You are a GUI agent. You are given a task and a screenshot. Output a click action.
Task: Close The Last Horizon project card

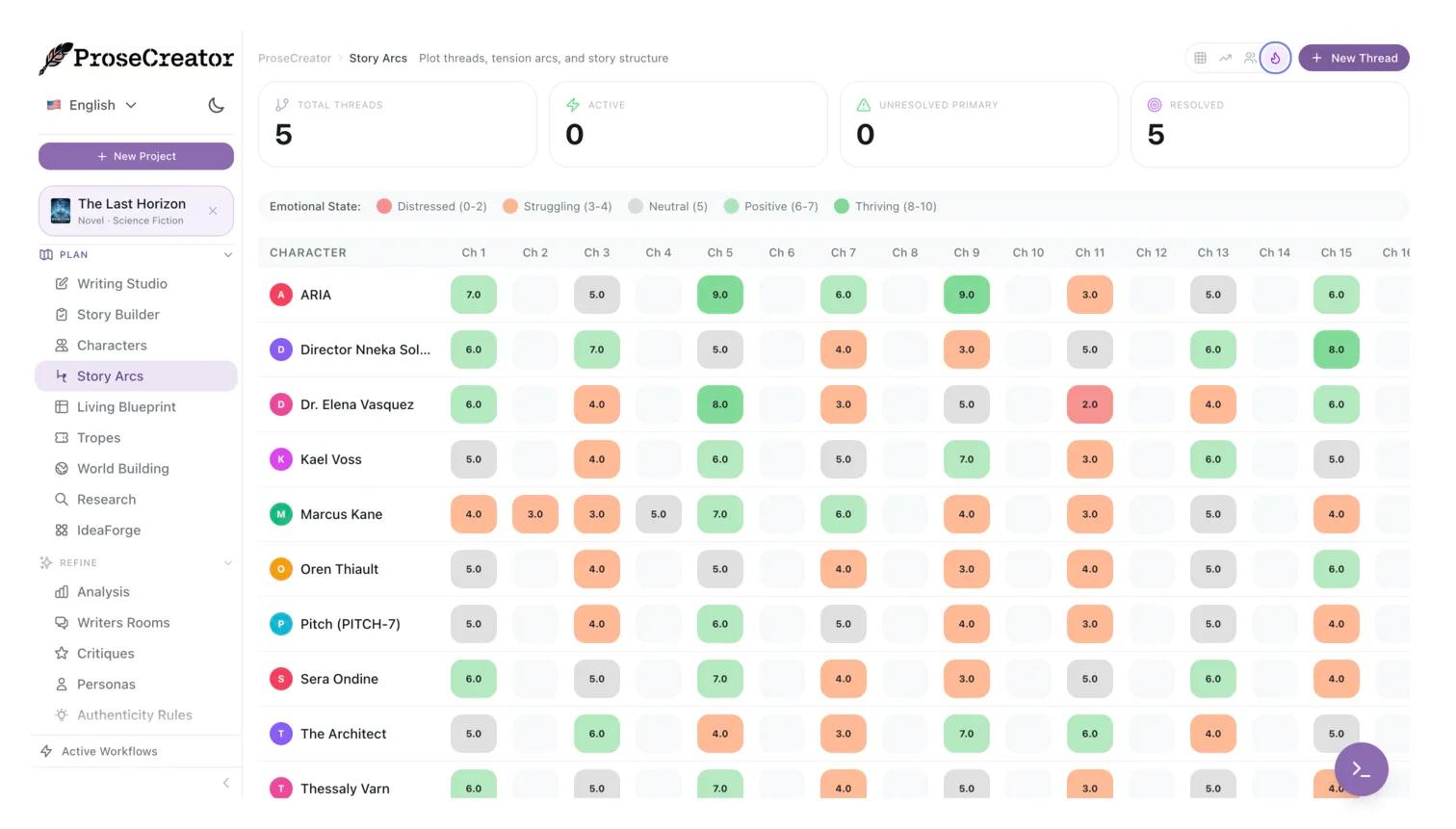(x=213, y=211)
